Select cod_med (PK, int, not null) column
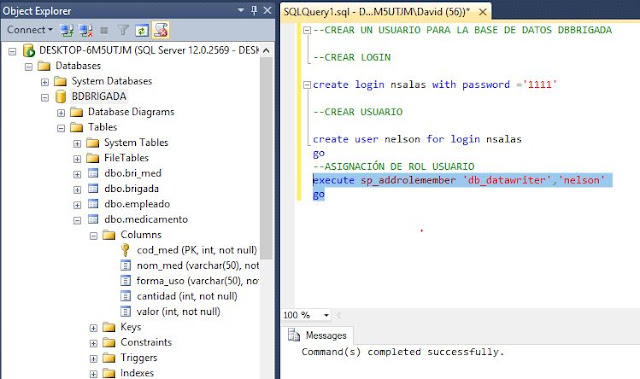The image size is (640, 379). (x=197, y=250)
